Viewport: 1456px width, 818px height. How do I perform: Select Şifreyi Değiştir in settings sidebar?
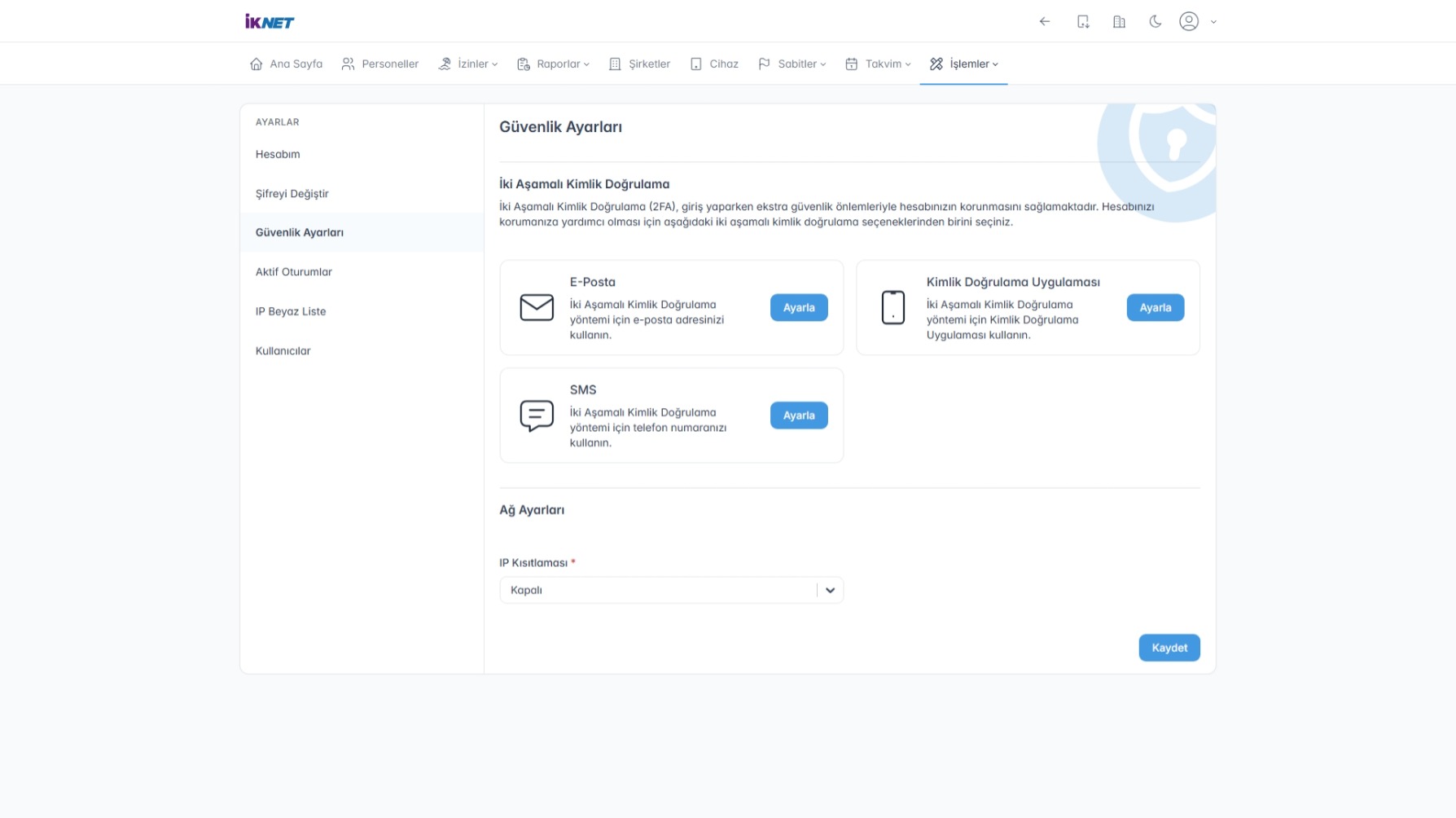[x=292, y=194]
